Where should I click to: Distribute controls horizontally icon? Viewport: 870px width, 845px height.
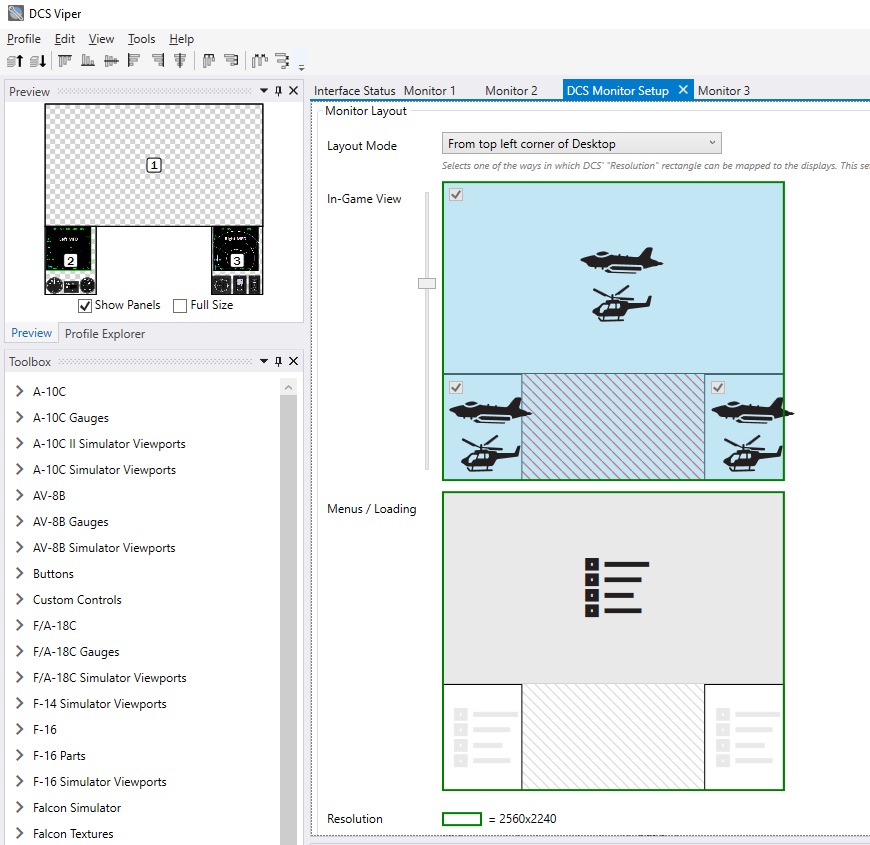259,60
